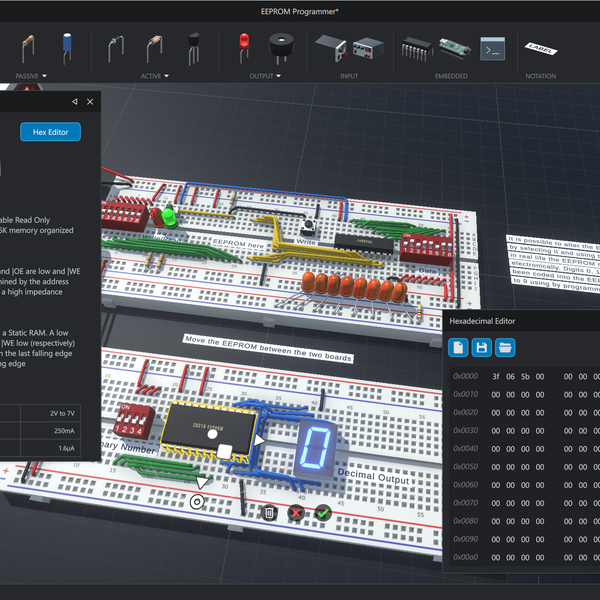The image size is (600, 600).
Task: Click the 'Decimal Output' label on the board
Action: click(373, 477)
